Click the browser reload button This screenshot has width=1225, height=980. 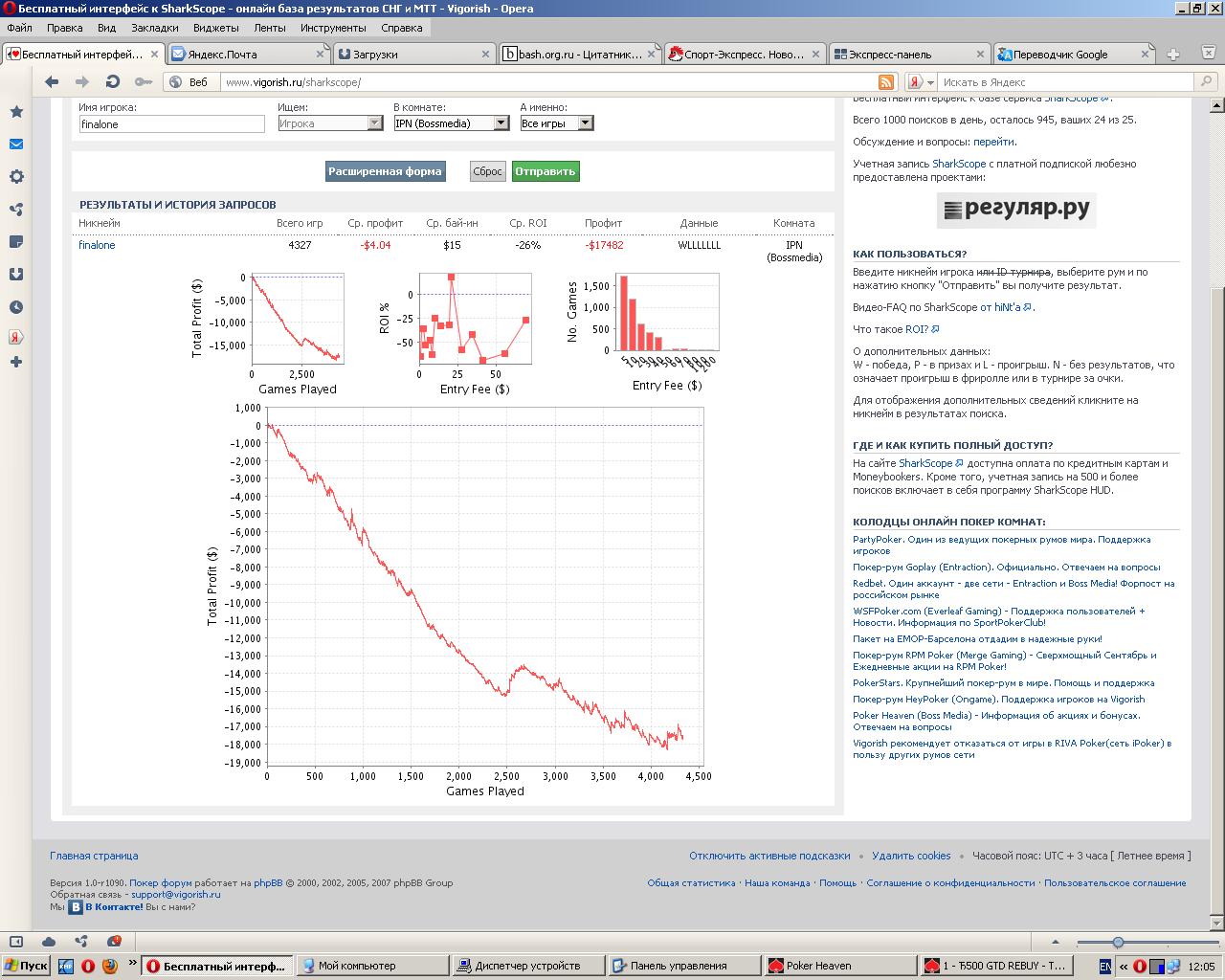click(x=112, y=82)
